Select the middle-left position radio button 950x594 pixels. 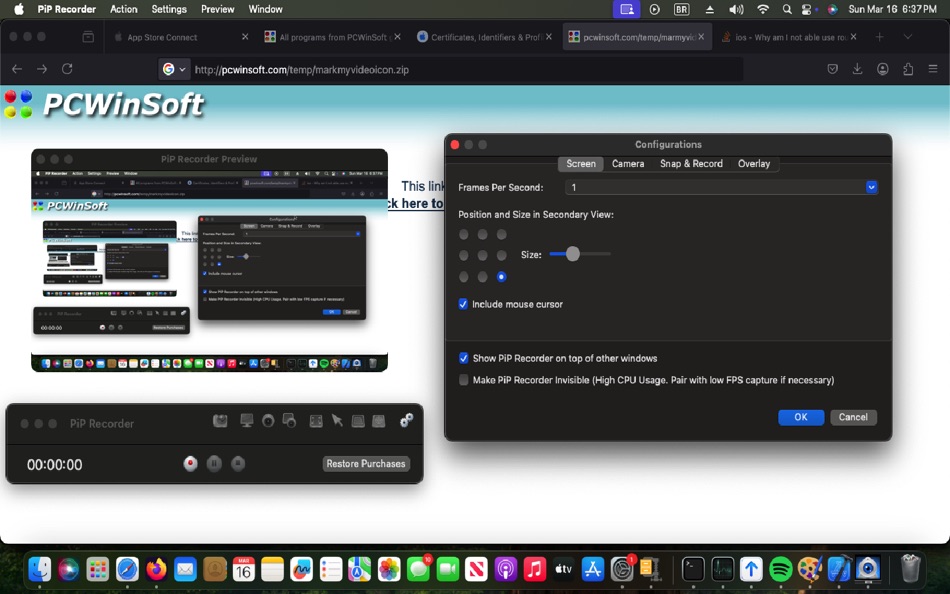click(463, 255)
